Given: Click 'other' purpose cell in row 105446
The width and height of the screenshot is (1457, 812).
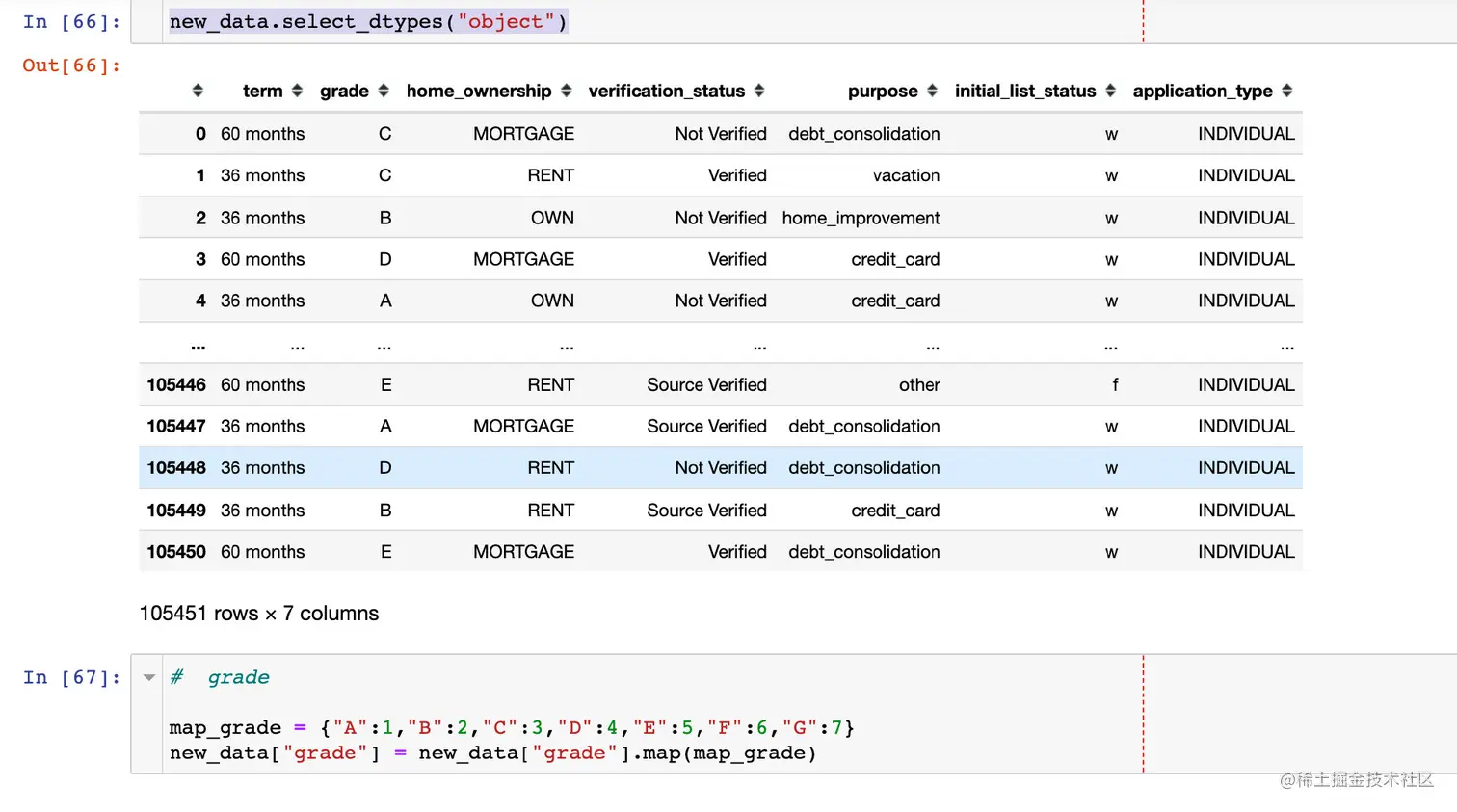Looking at the screenshot, I should pyautogui.click(x=919, y=384).
